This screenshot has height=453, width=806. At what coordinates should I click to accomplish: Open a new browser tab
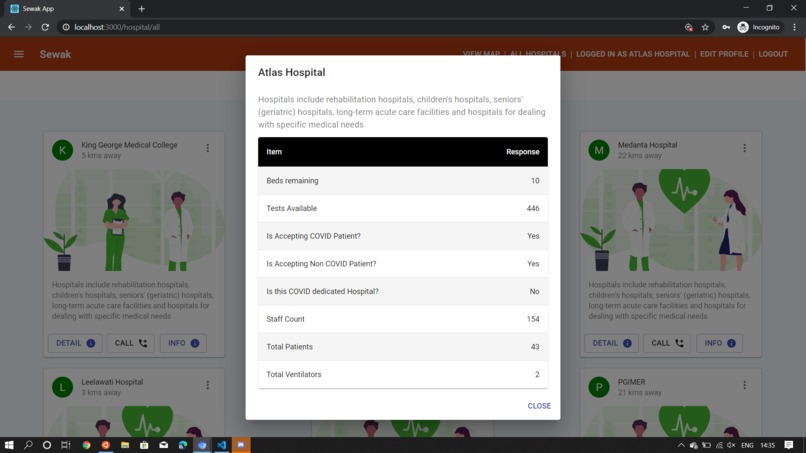141,9
